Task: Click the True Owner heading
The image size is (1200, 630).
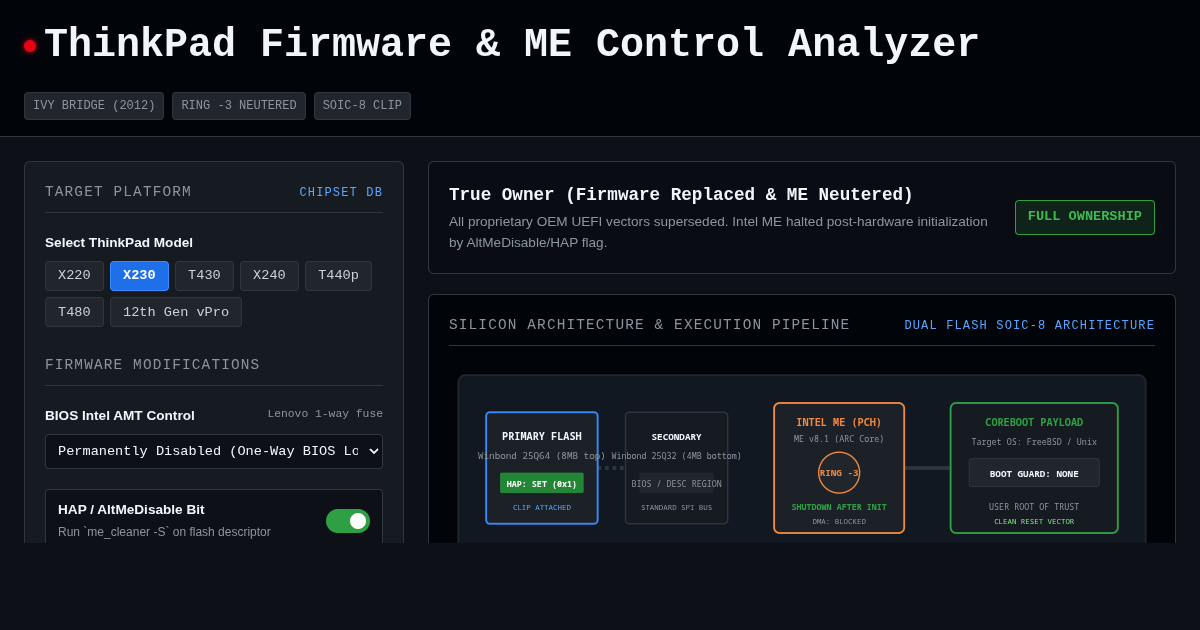Action: click(681, 195)
